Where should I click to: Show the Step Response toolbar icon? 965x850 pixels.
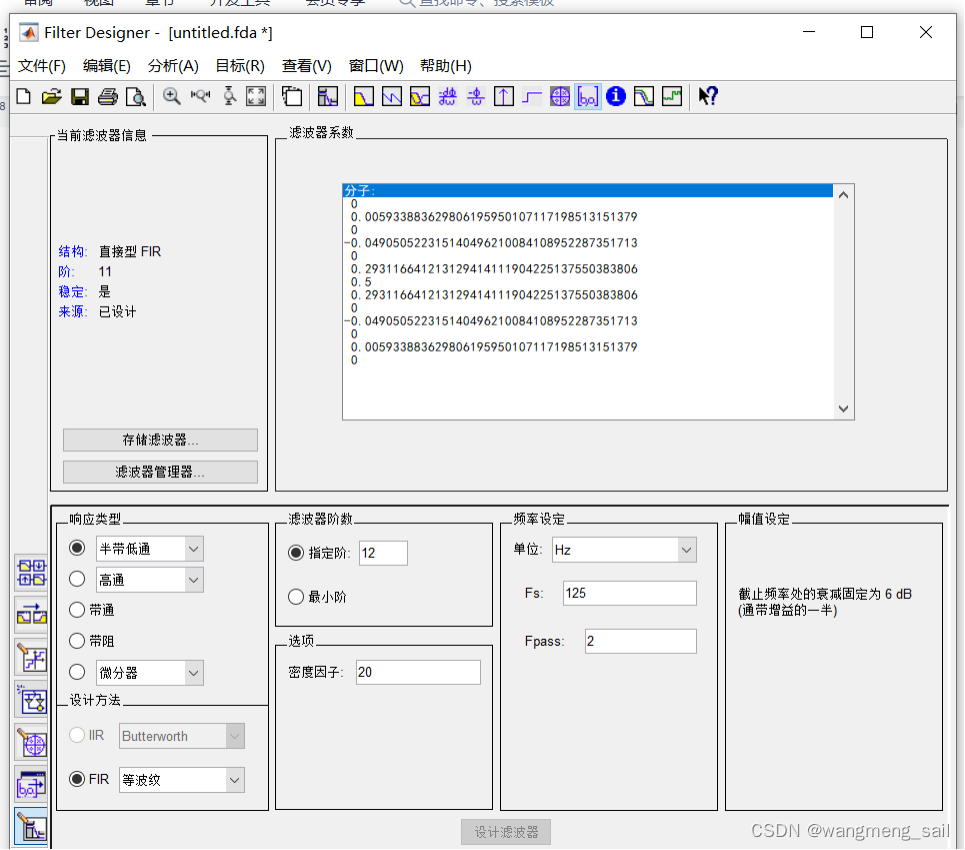(532, 96)
